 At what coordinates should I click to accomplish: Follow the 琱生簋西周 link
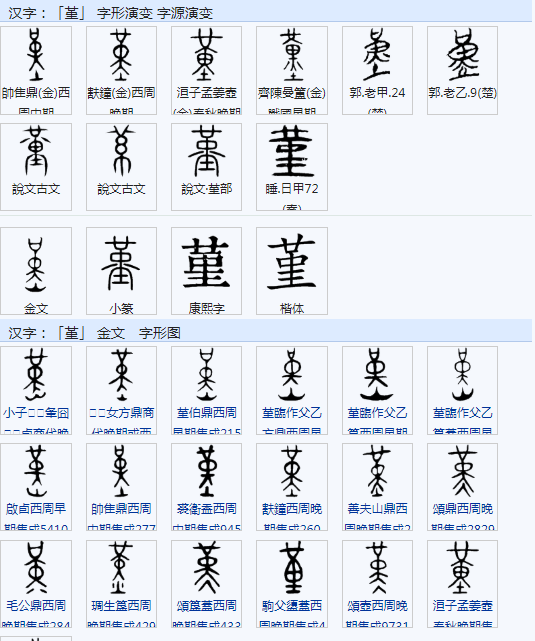pyautogui.click(x=121, y=605)
